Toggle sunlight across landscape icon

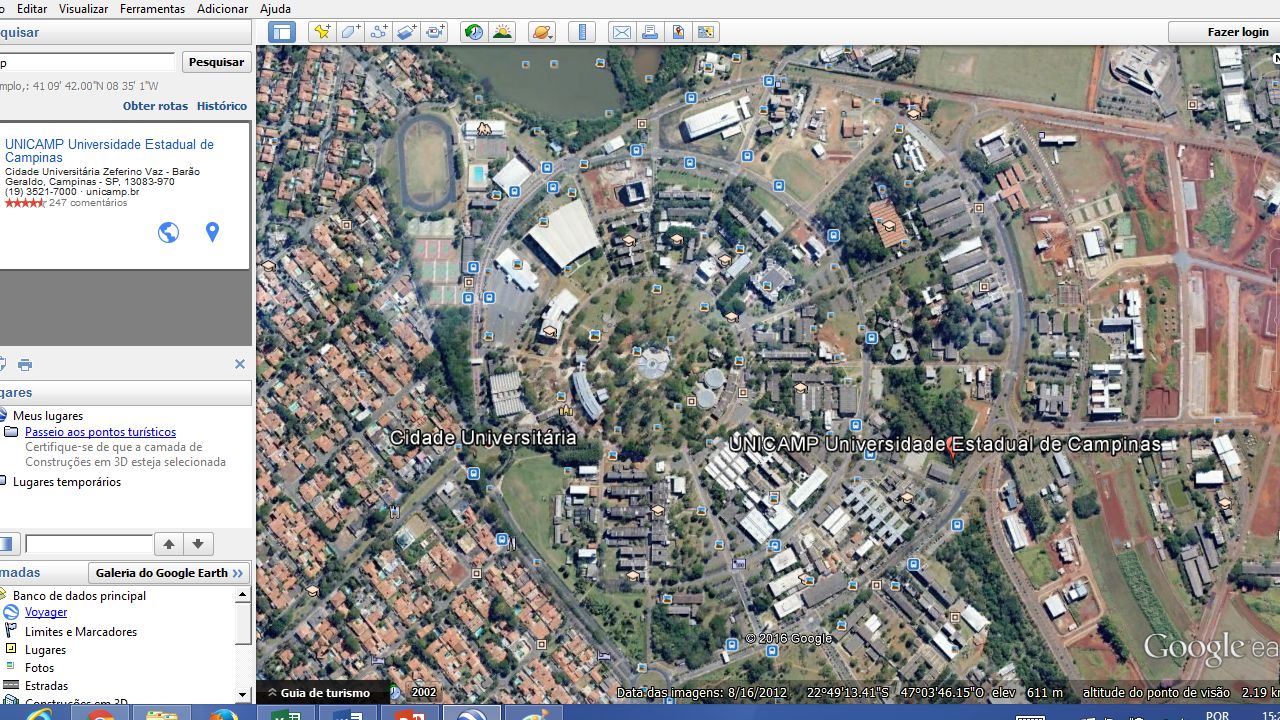point(502,32)
